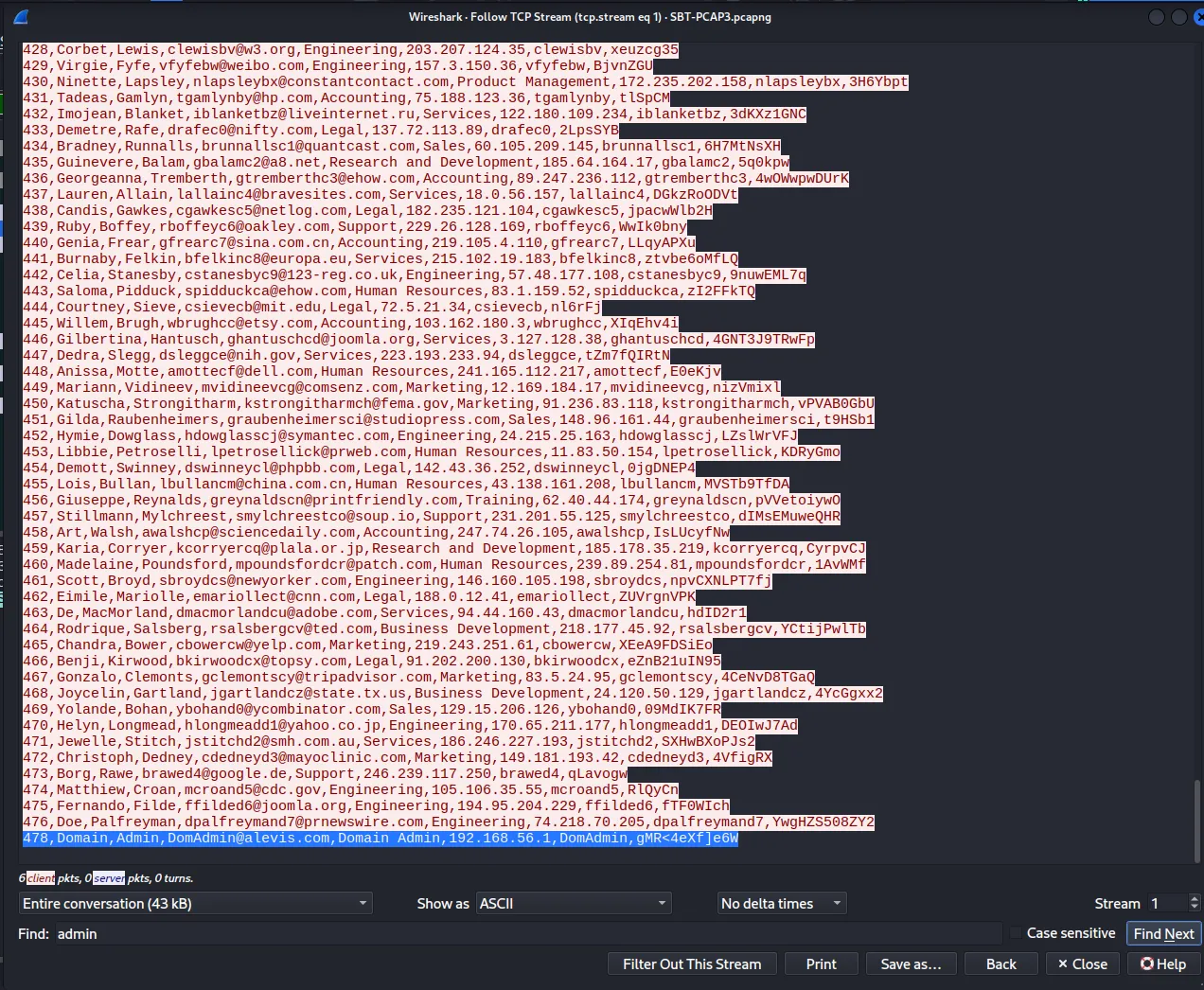This screenshot has height=990, width=1204.
Task: Click the window title bar text
Action: (590, 16)
